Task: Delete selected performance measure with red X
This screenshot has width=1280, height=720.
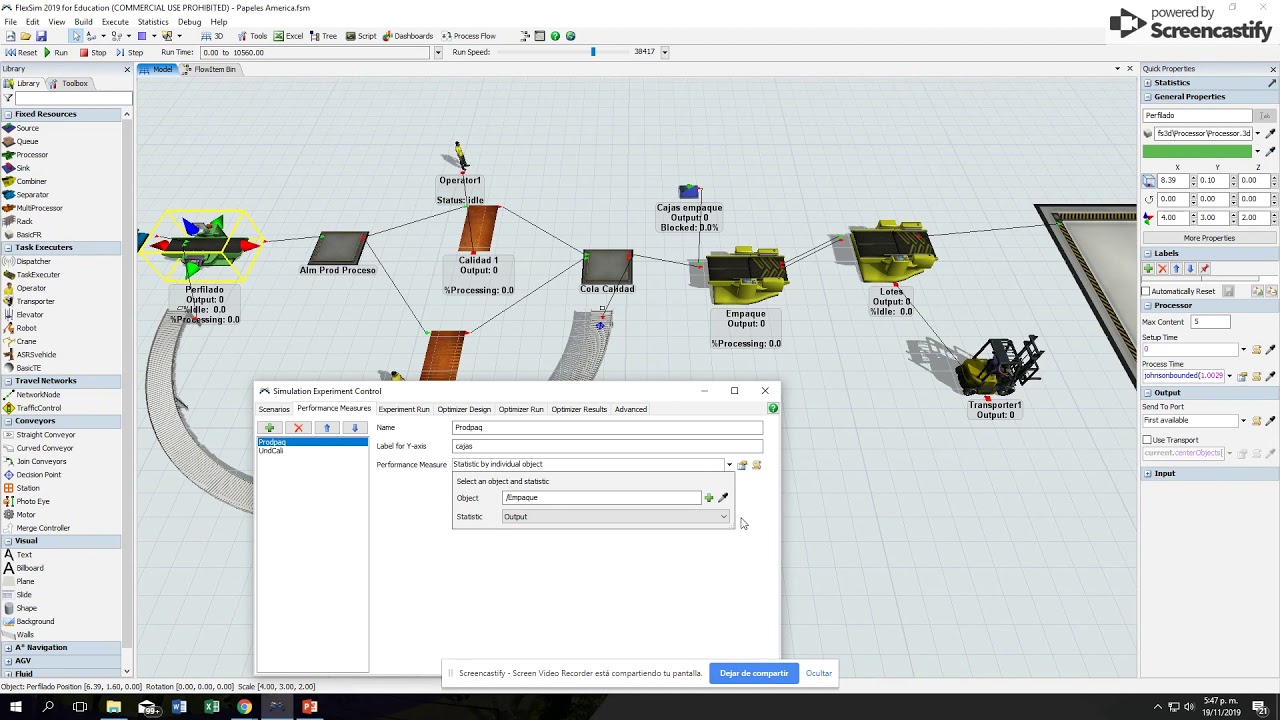Action: point(298,428)
